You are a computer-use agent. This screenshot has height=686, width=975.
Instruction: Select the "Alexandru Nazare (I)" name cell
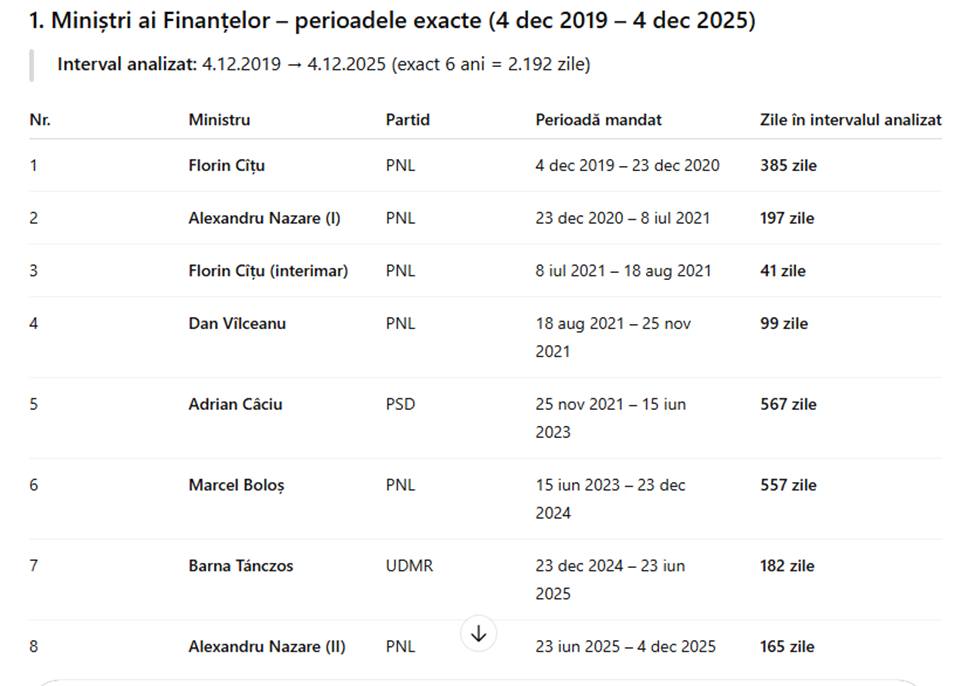coord(264,218)
